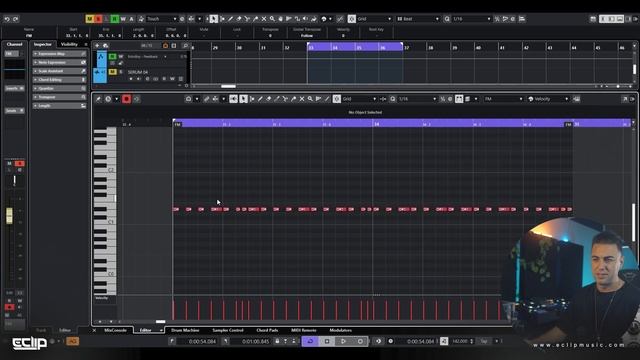Select the Draw pencil tool in Key Editor
This screenshot has width=640, height=360.
260,99
